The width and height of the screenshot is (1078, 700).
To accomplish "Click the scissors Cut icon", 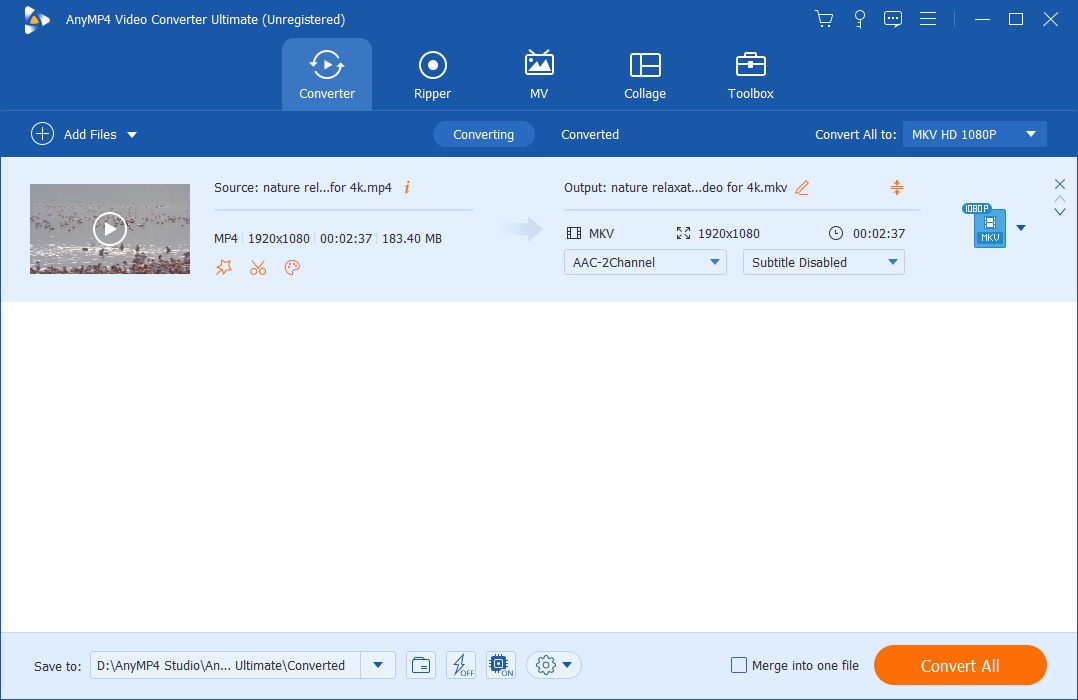I will [x=258, y=267].
